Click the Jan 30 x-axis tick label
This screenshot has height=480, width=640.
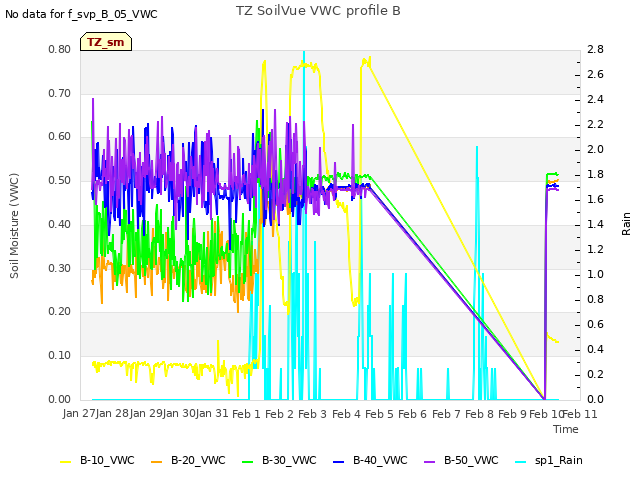pyautogui.click(x=179, y=413)
